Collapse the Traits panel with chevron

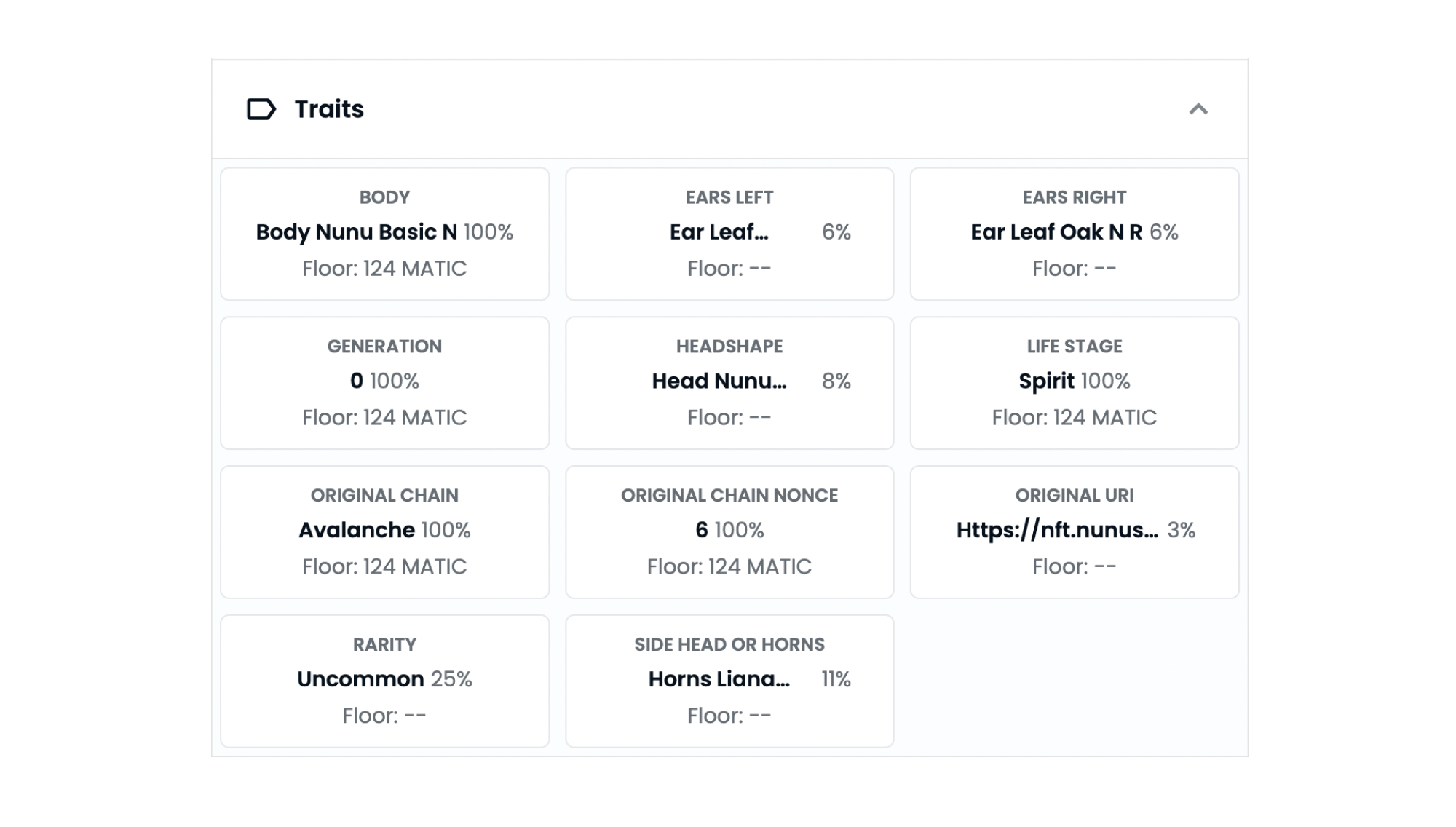(1198, 109)
